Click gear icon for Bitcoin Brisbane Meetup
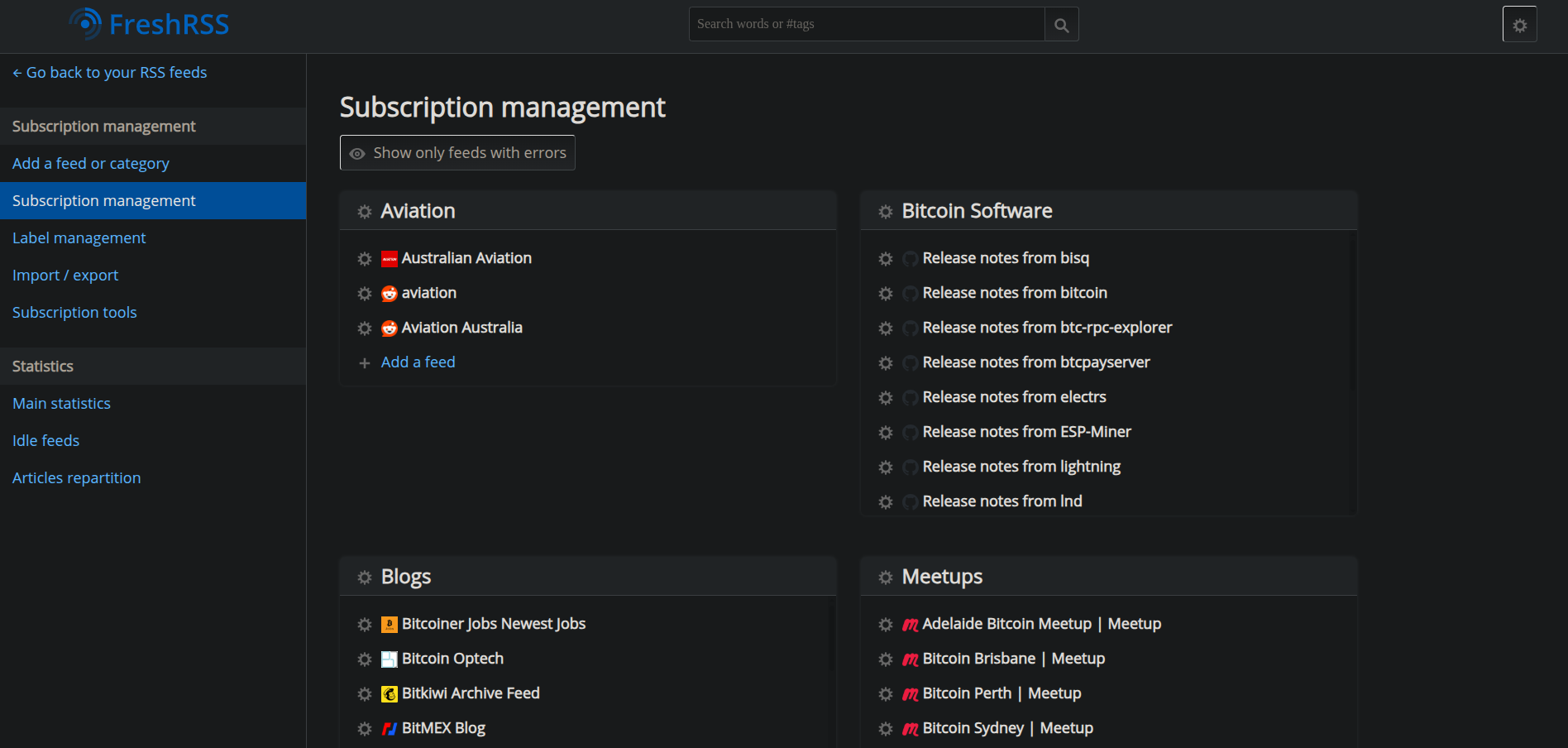Viewport: 1568px width, 748px height. (886, 659)
